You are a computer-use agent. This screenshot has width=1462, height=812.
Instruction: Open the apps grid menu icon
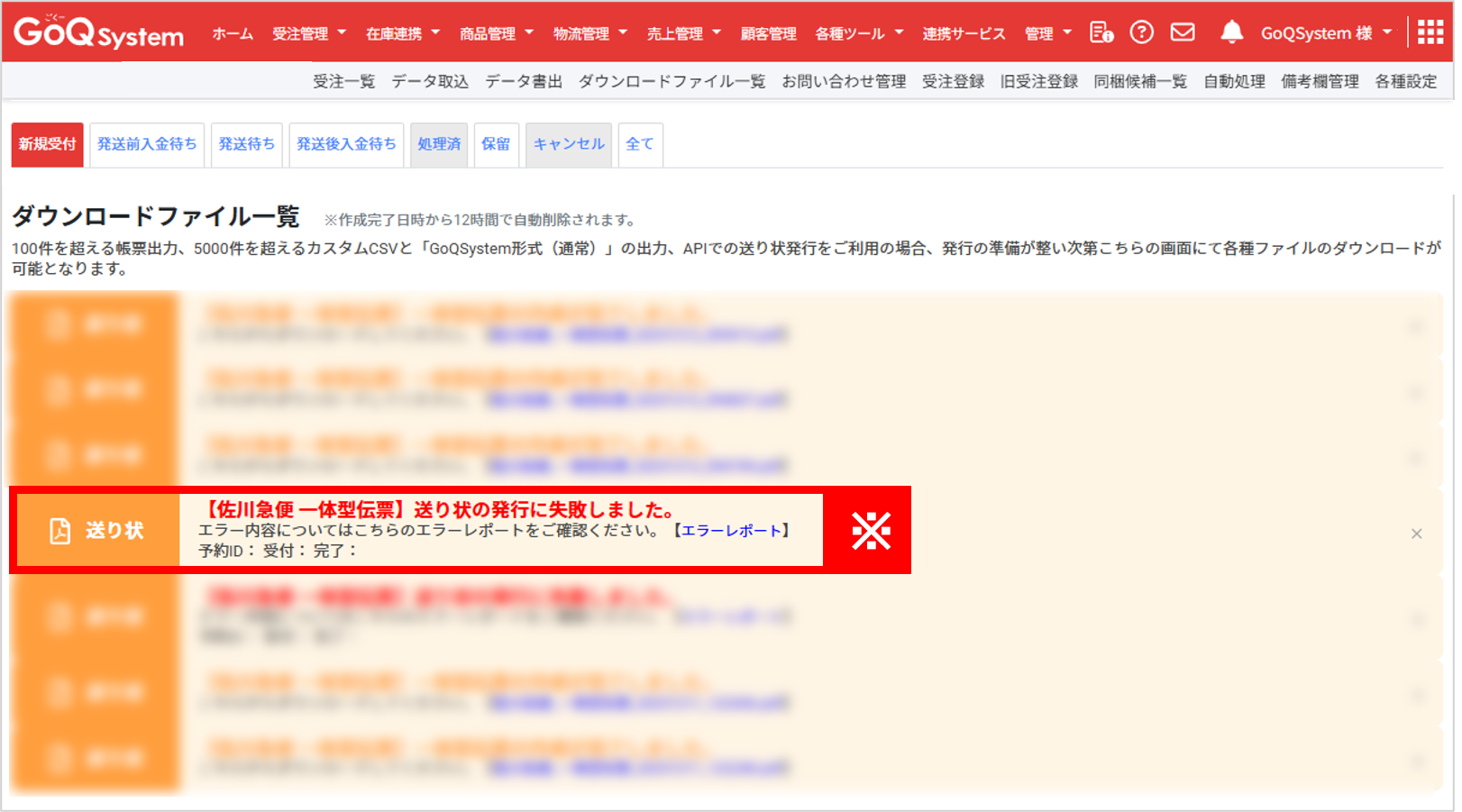coord(1430,33)
